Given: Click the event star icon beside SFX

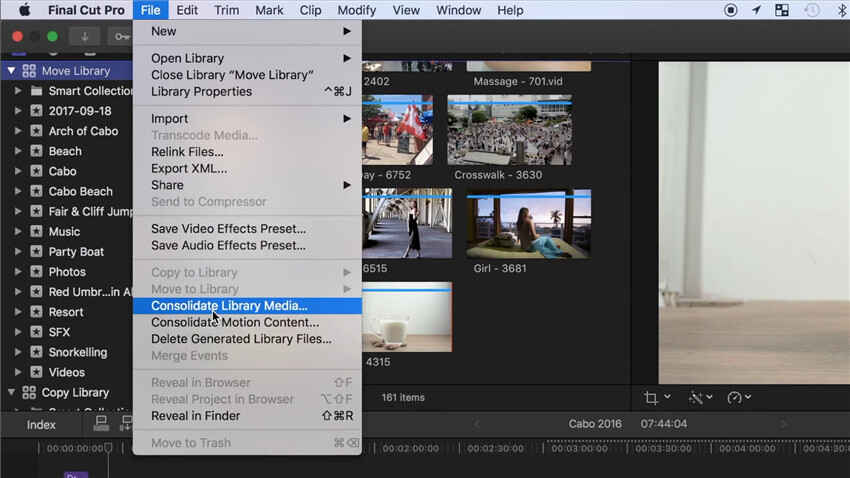Looking at the screenshot, I should 36,332.
